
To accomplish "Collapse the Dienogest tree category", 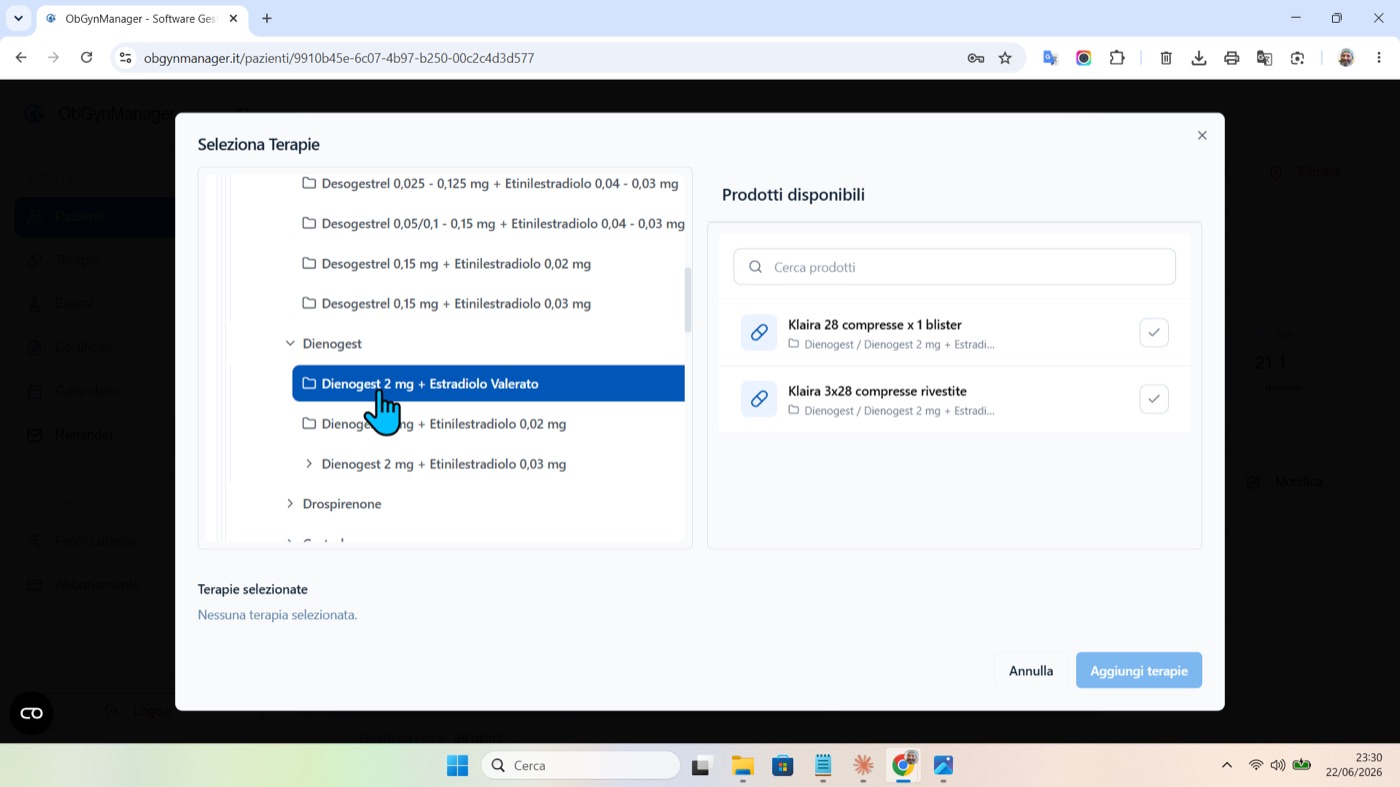I will click(x=290, y=343).
